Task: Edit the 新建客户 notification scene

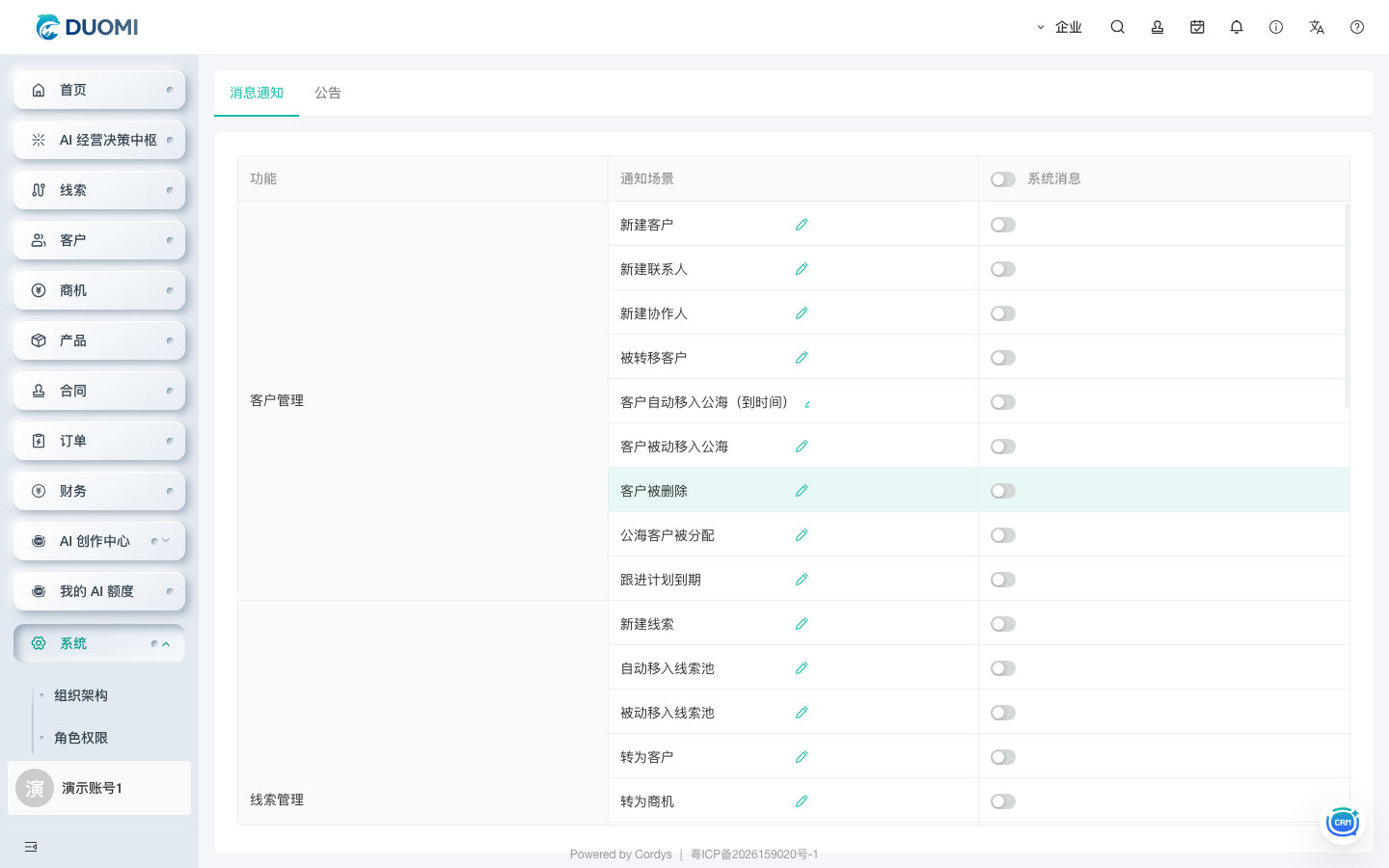Action: point(802,225)
